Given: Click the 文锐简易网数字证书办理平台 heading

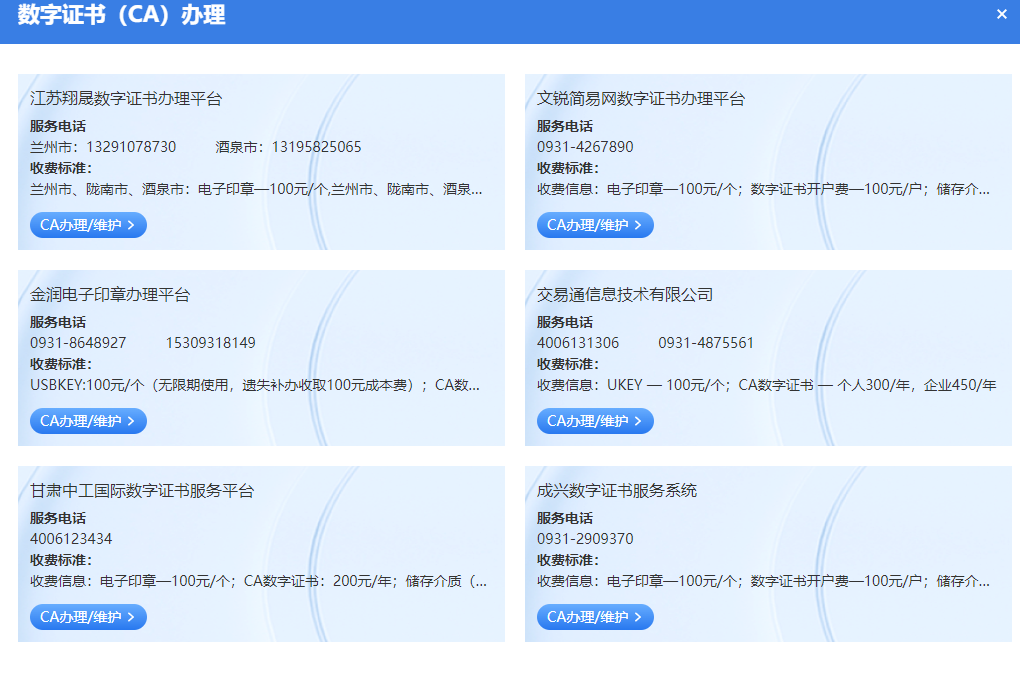Looking at the screenshot, I should (640, 99).
